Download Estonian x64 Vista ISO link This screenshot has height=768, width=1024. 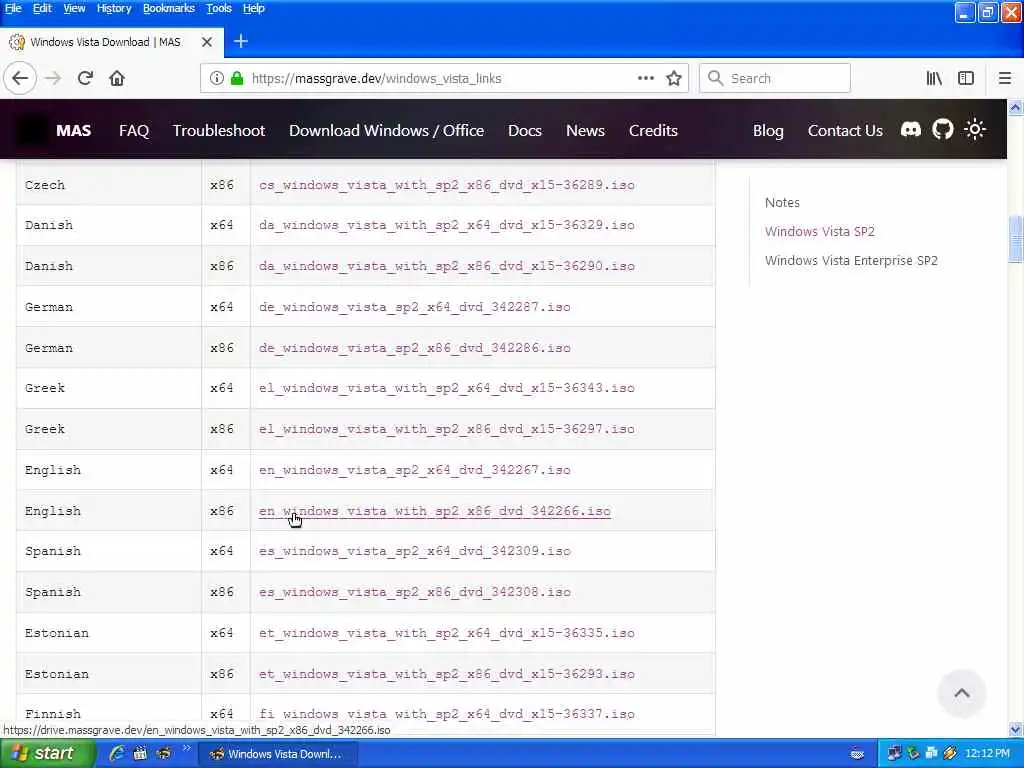tap(447, 633)
